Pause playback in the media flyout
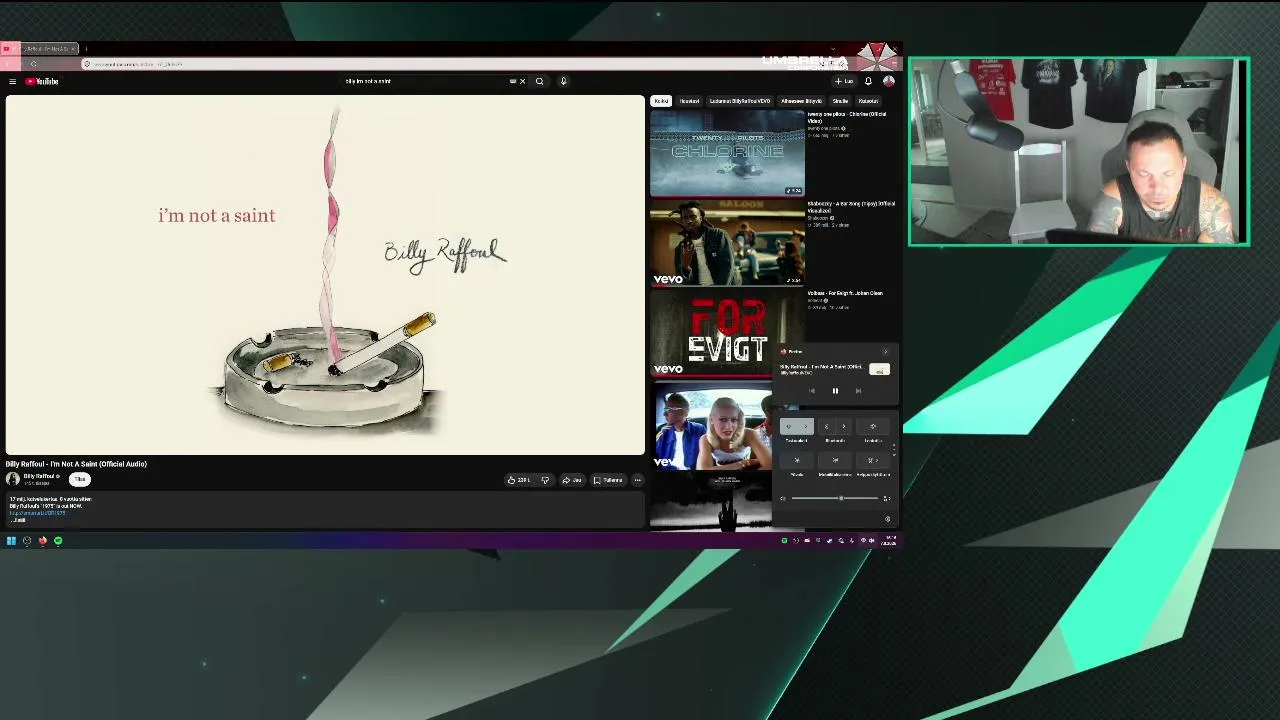Viewport: 1280px width, 720px height. [835, 391]
